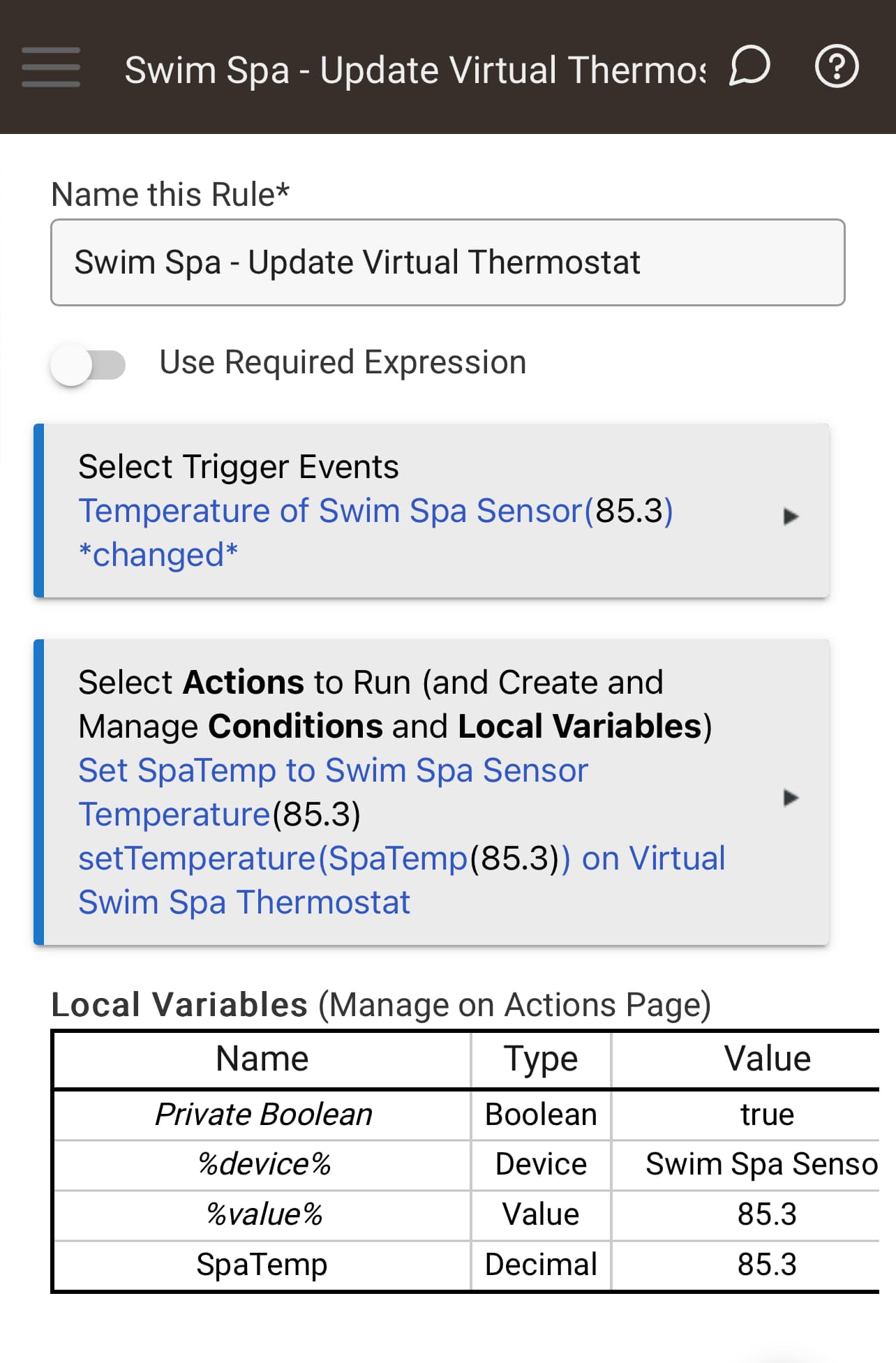Select the %value% variable row name
Screen dimensions: 896x1363
point(263,1214)
